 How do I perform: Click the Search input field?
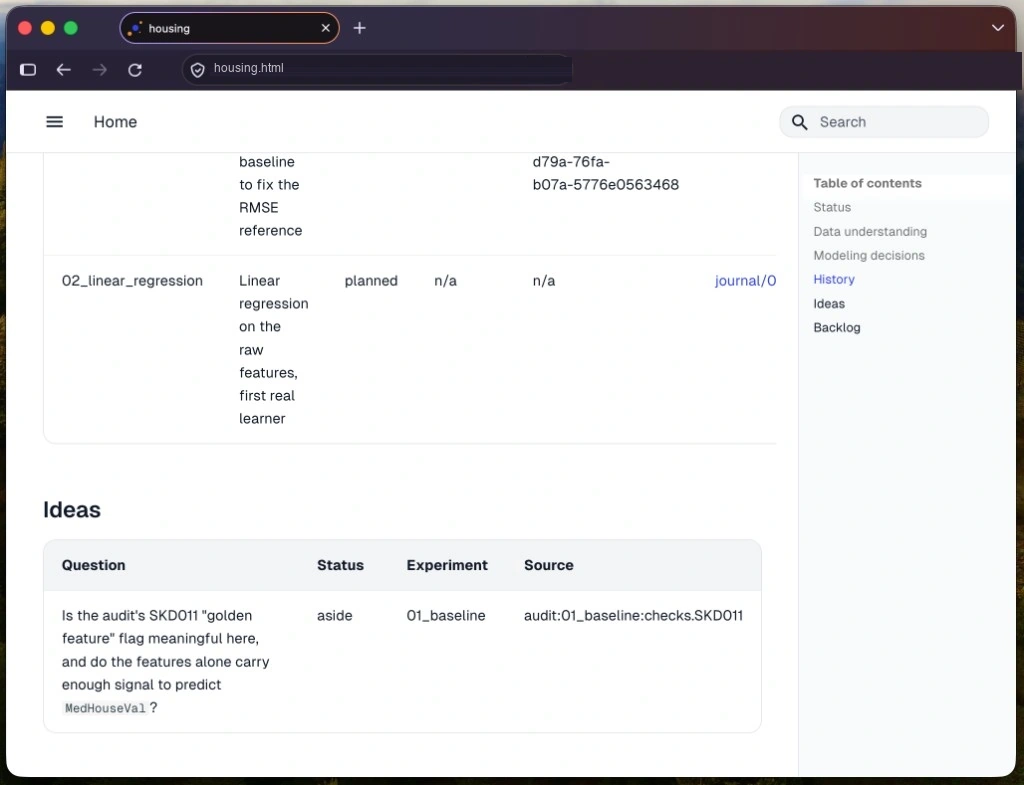tap(884, 122)
